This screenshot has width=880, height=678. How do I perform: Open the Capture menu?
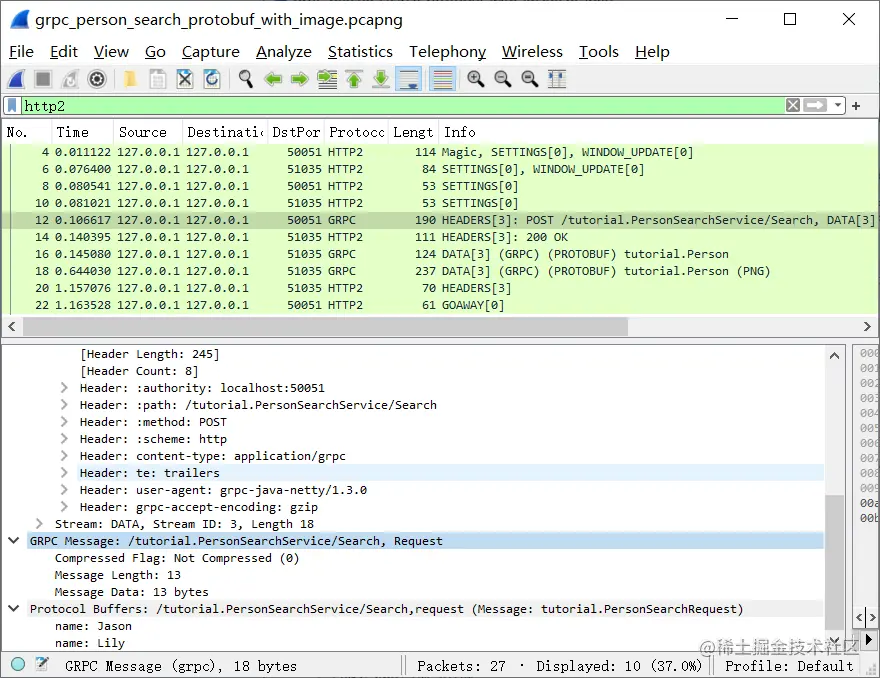click(x=210, y=52)
